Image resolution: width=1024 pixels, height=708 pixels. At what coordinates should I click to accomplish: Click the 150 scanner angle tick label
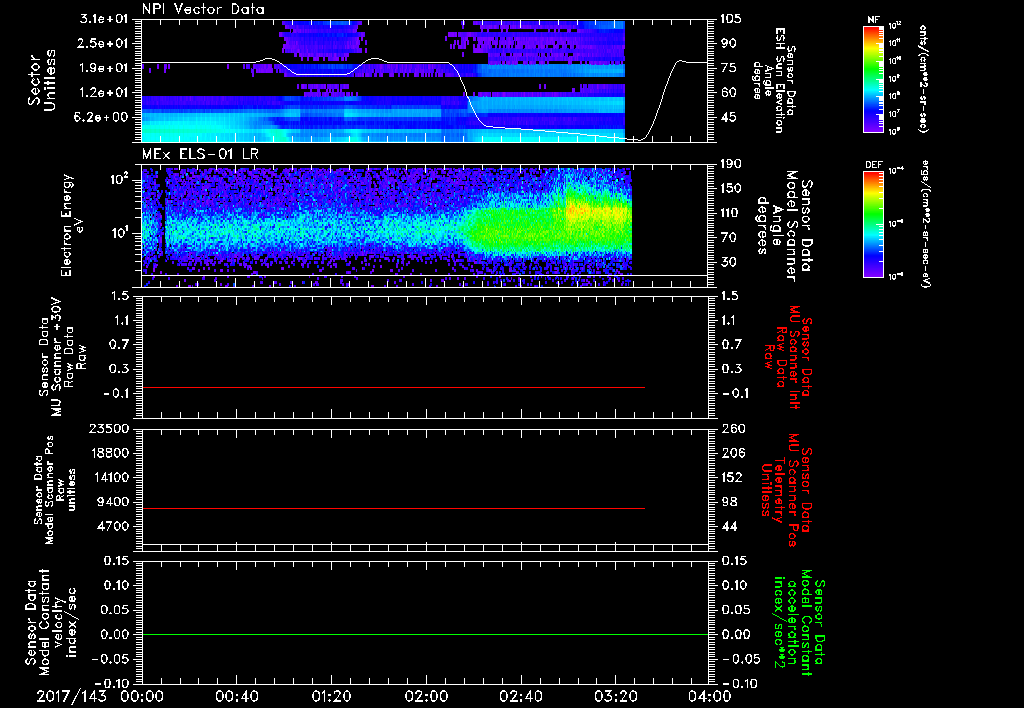coord(732,189)
